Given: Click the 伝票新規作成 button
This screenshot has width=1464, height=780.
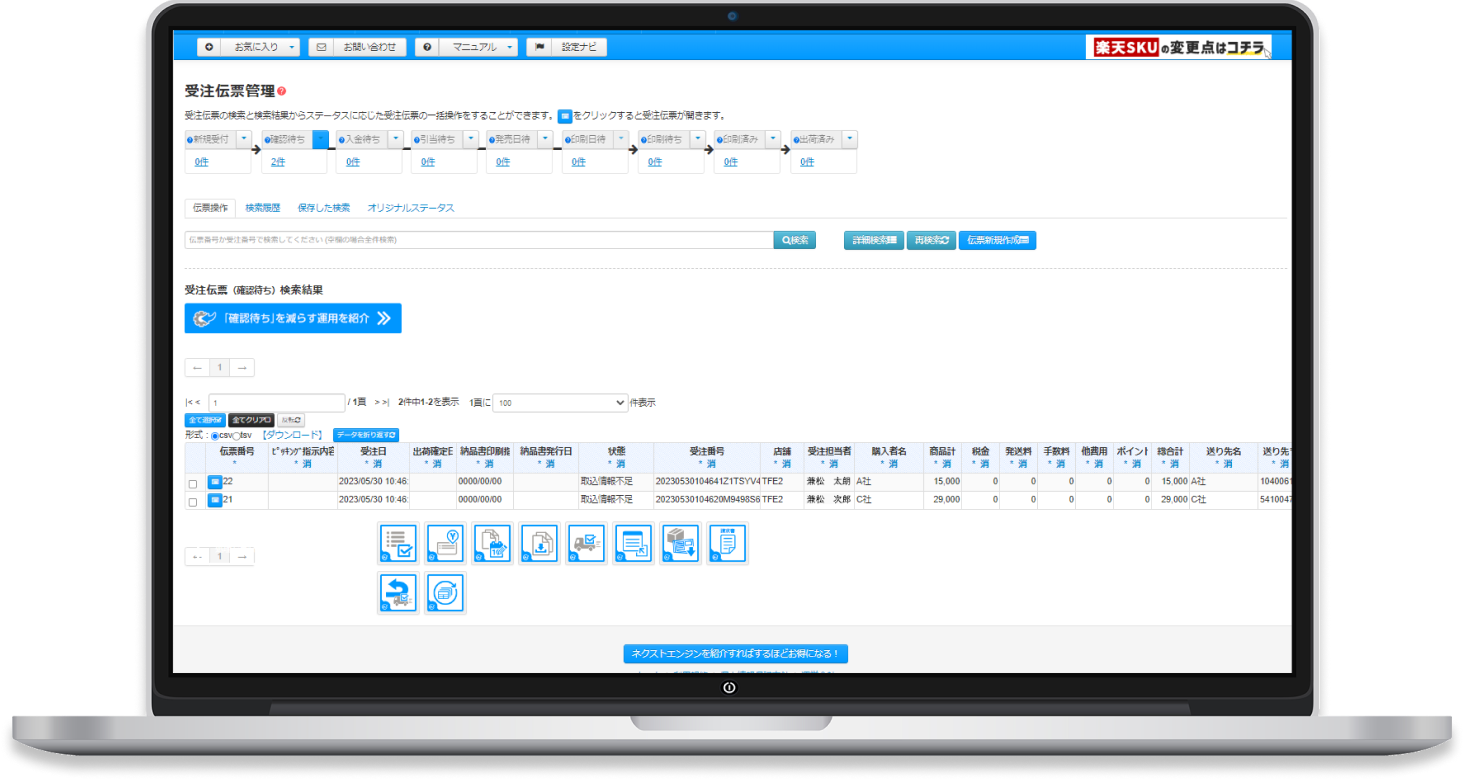Looking at the screenshot, I should click(x=997, y=240).
